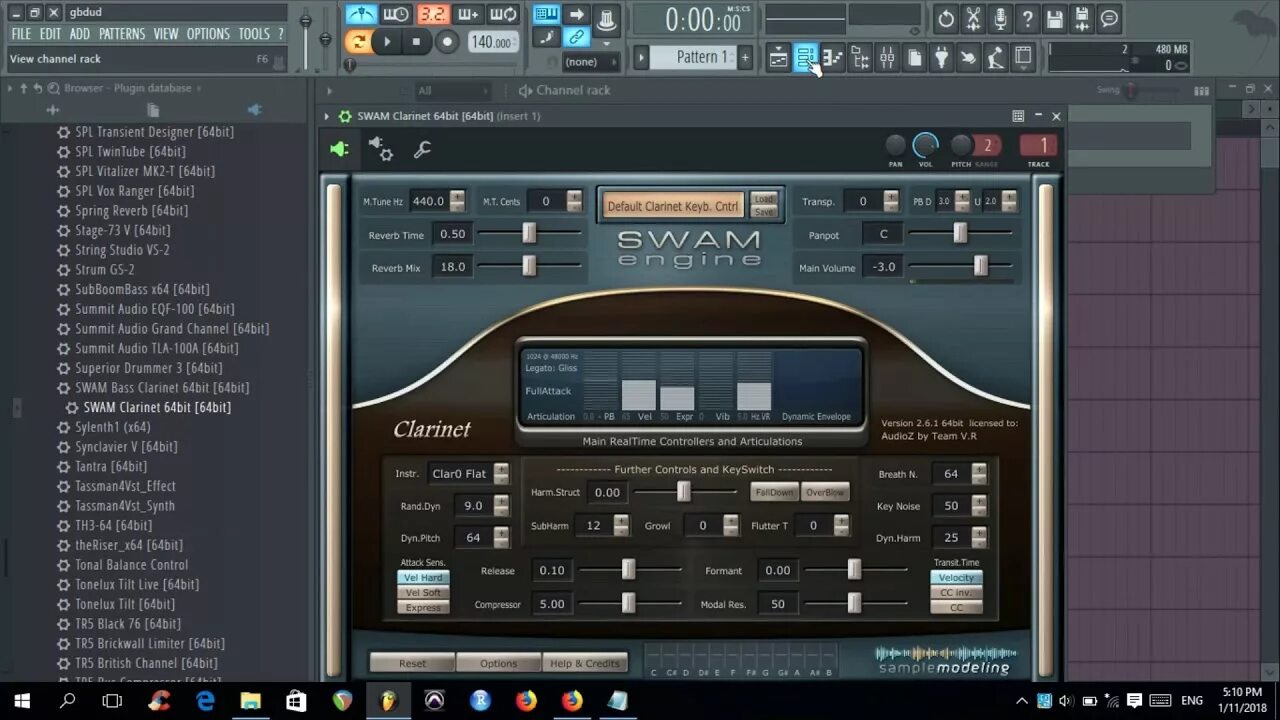This screenshot has height=720, width=1280.
Task: Open Windows Start menu
Action: pyautogui.click(x=22, y=701)
